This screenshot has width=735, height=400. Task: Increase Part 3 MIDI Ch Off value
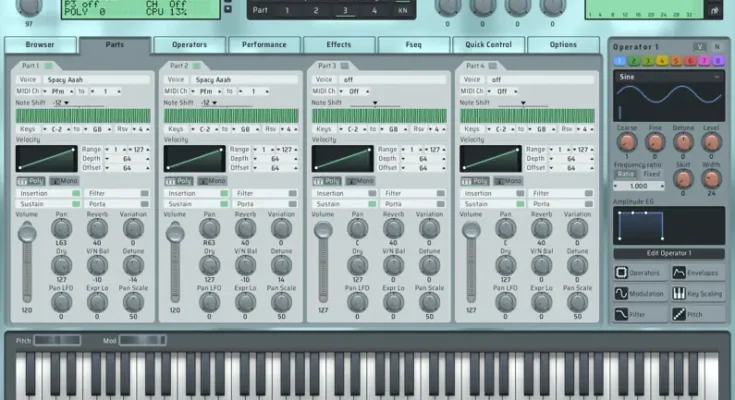[368, 91]
